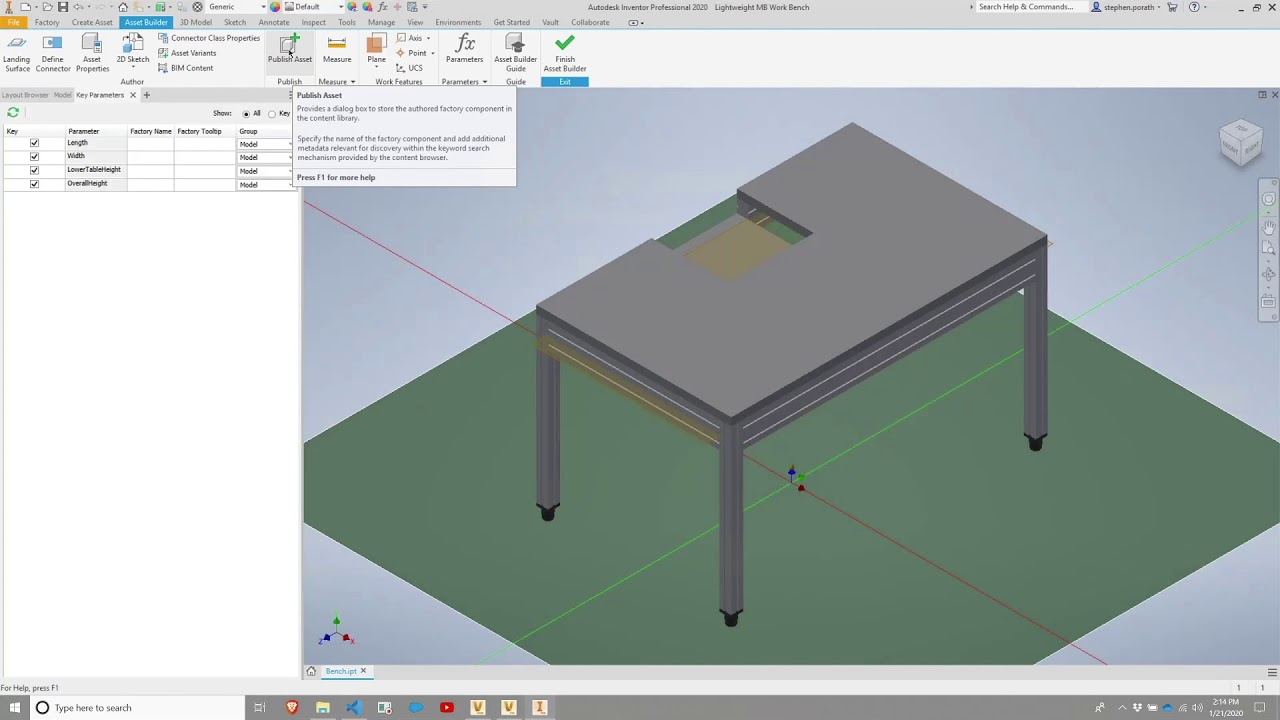The width and height of the screenshot is (1280, 720).
Task: Close the Key Parameters tab
Action: (132, 95)
